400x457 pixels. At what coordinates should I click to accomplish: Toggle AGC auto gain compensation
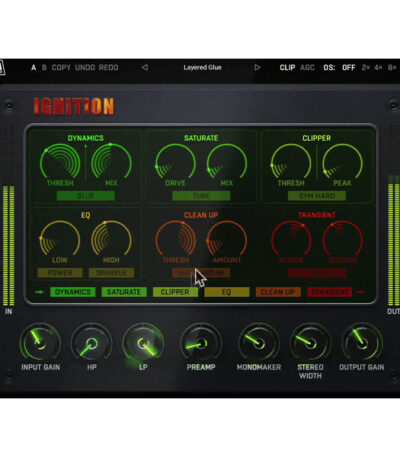coord(307,68)
